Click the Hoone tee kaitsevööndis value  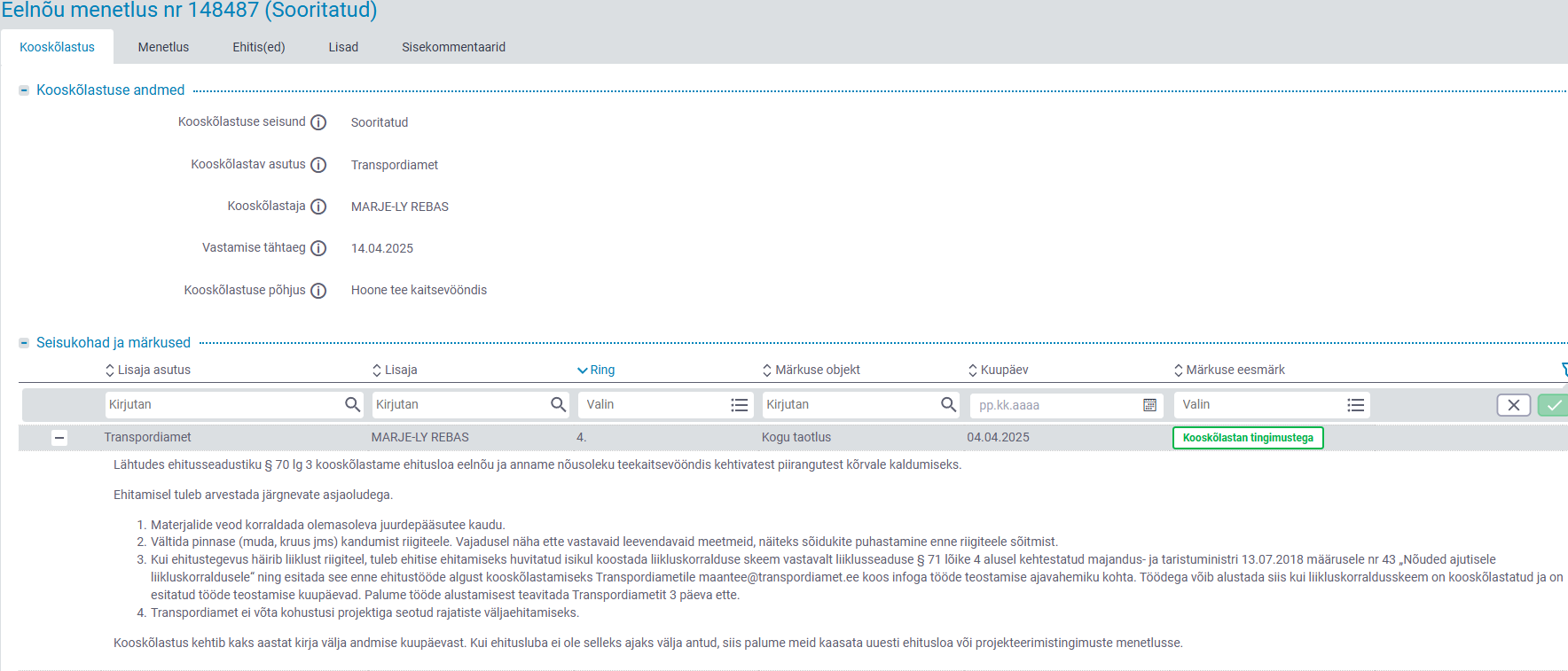419,290
